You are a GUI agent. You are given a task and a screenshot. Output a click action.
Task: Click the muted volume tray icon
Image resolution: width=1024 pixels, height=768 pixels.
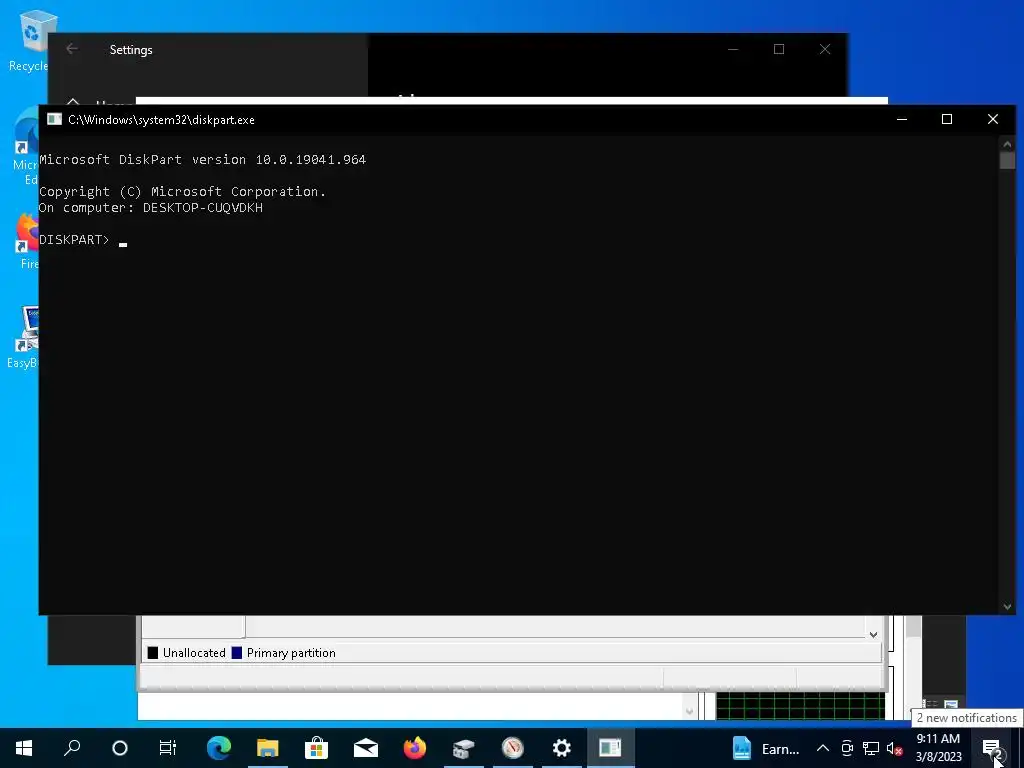[894, 748]
